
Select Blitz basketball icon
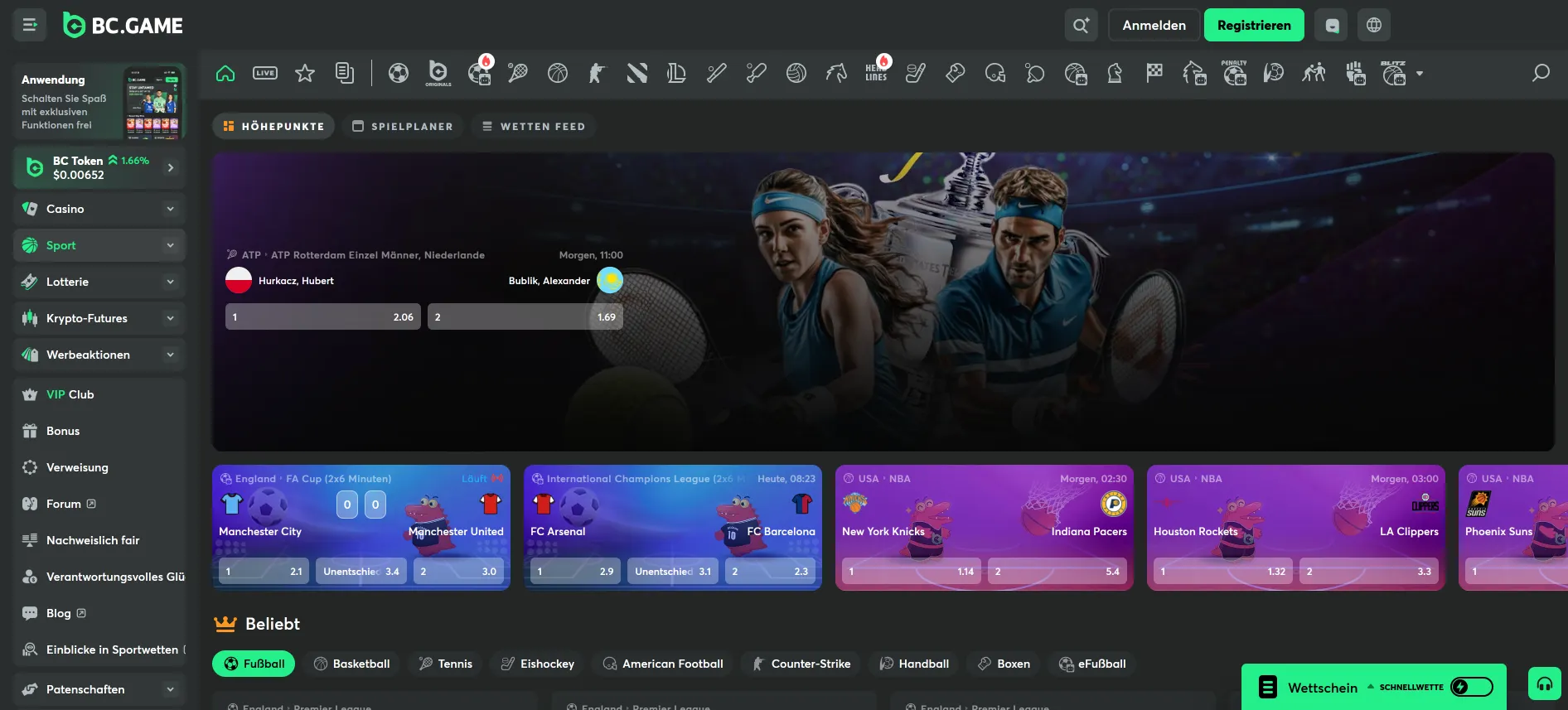[x=1394, y=73]
